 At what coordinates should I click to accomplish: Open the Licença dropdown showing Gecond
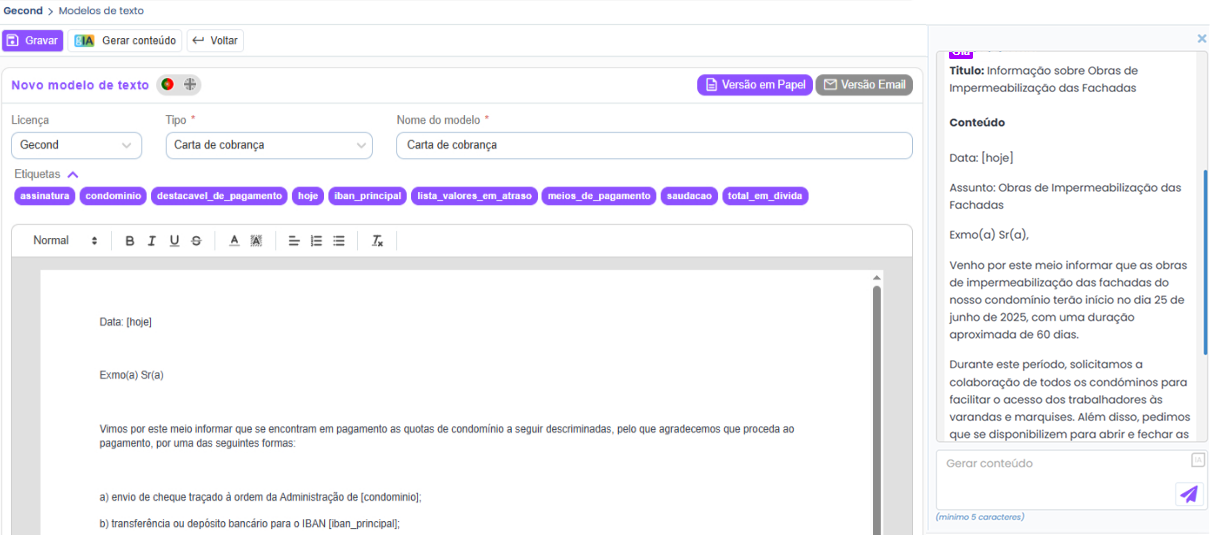tap(76, 145)
